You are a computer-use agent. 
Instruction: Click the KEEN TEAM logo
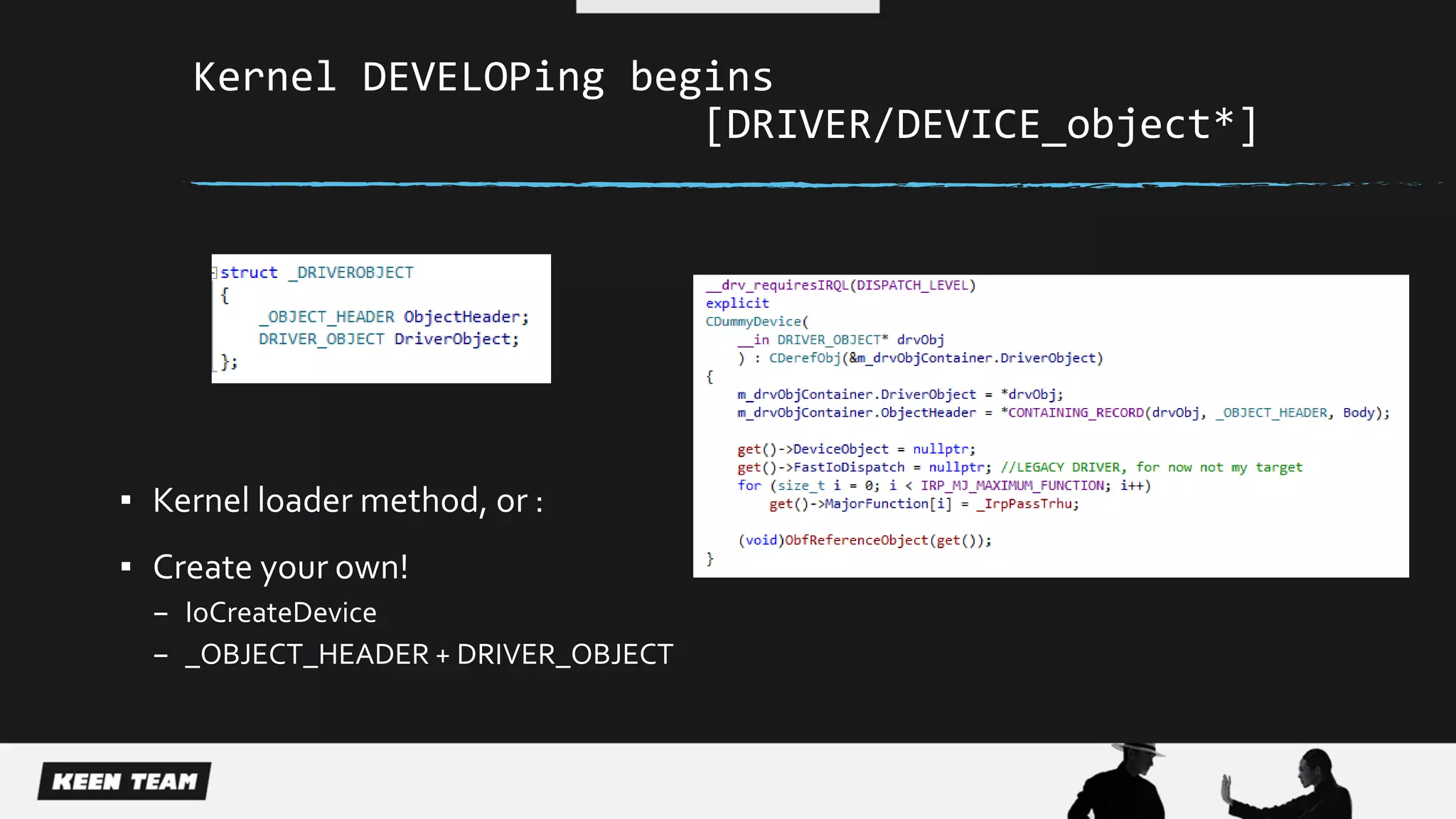[x=124, y=781]
